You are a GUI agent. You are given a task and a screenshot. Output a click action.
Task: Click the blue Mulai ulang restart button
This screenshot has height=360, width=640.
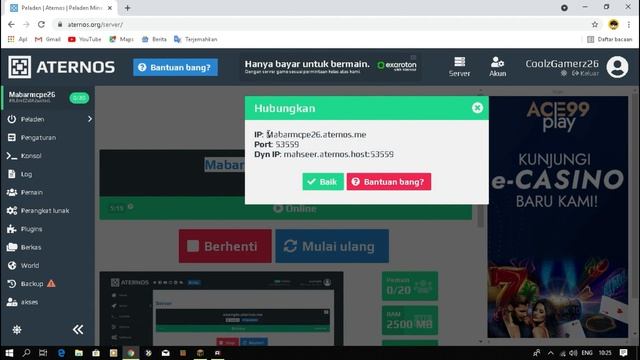tap(332, 246)
